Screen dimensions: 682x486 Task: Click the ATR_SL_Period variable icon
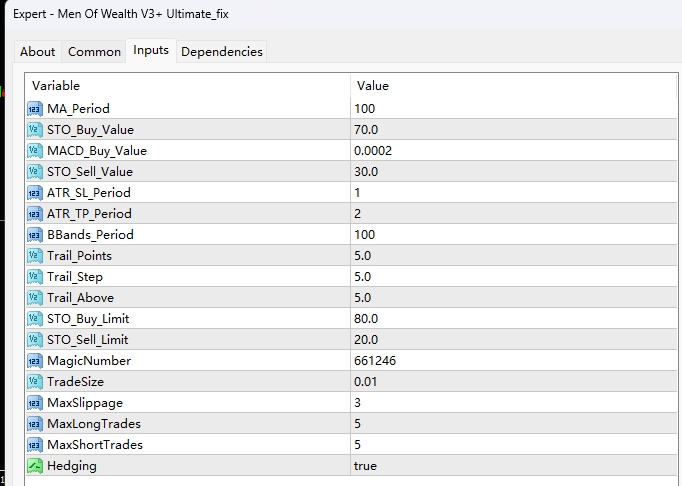coord(35,192)
